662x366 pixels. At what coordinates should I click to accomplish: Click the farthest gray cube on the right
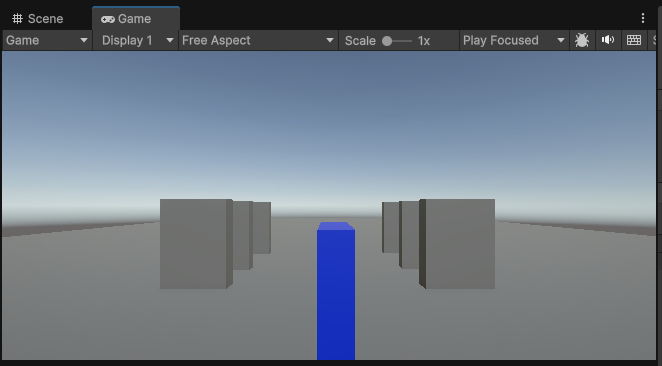pos(391,227)
